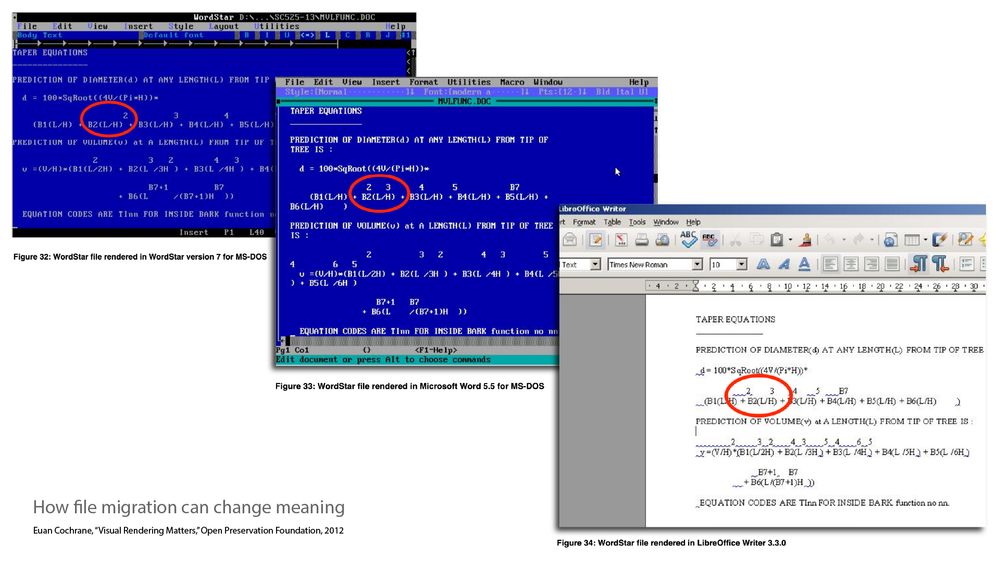Run Spelling and Grammar check in LibreOffice
1000x563 pixels.
(x=688, y=239)
